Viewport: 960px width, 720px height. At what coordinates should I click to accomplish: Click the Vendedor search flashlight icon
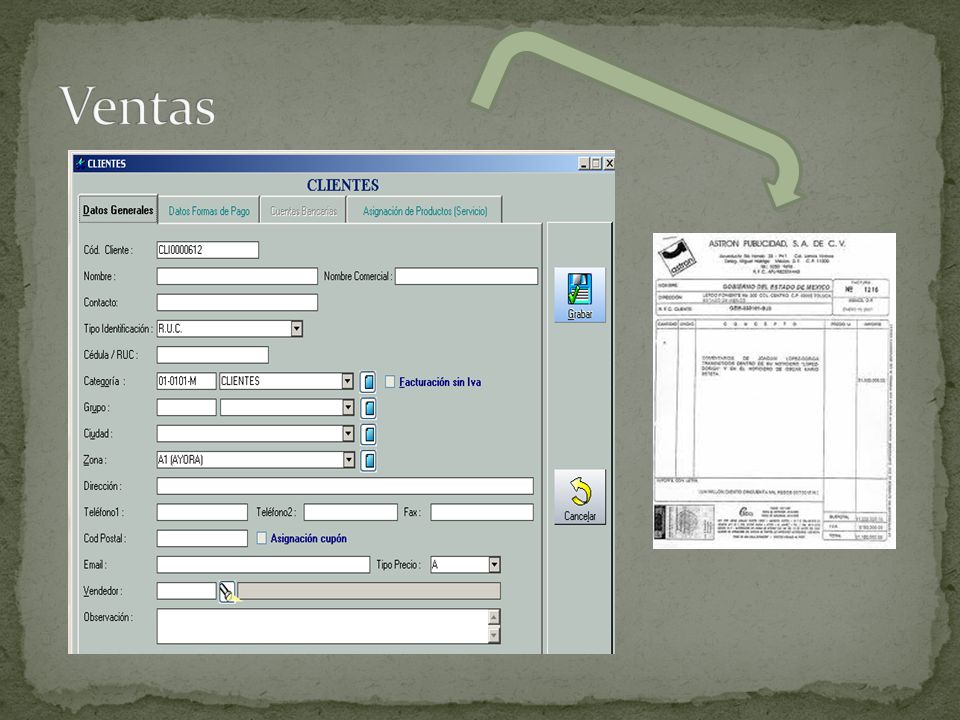point(227,591)
